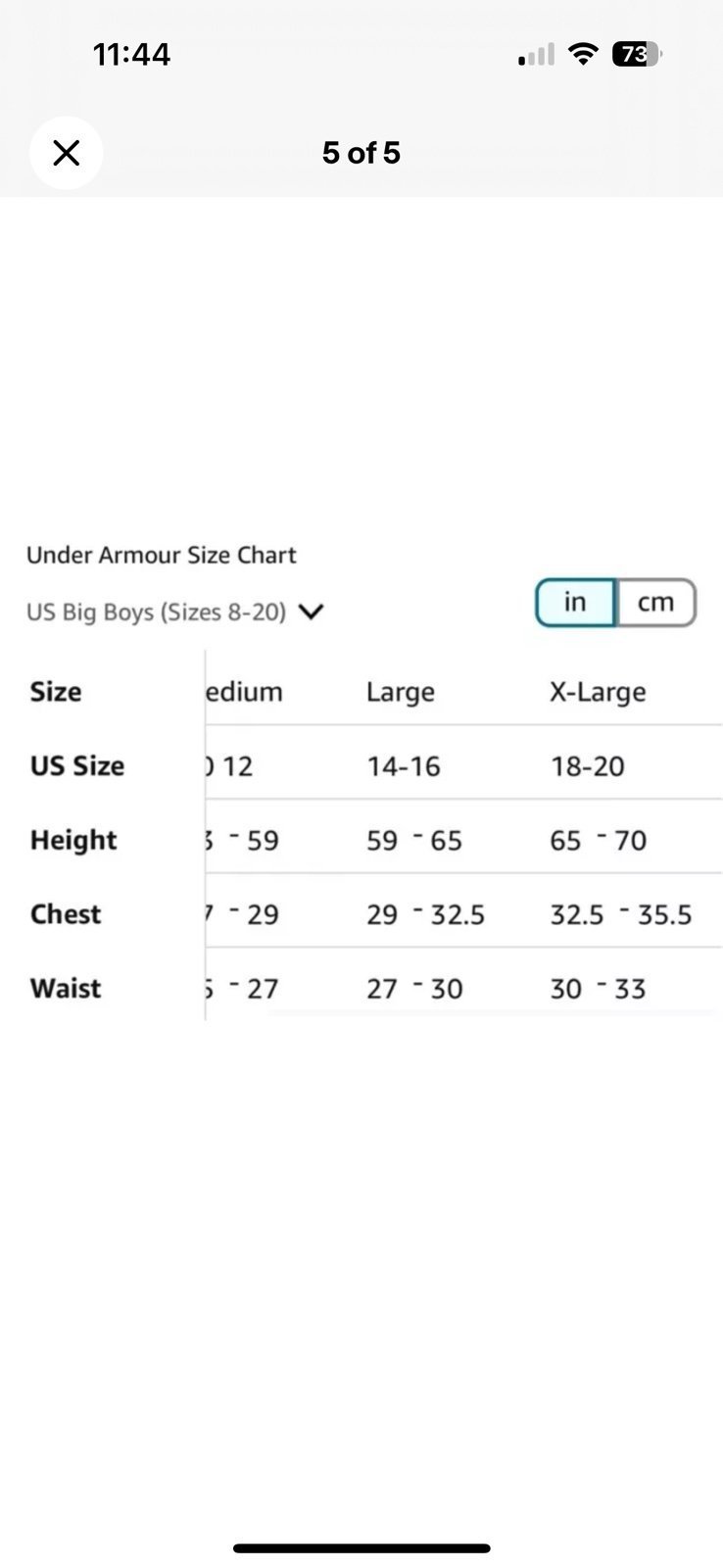
Task: Close the image viewer with X
Action: click(x=66, y=153)
